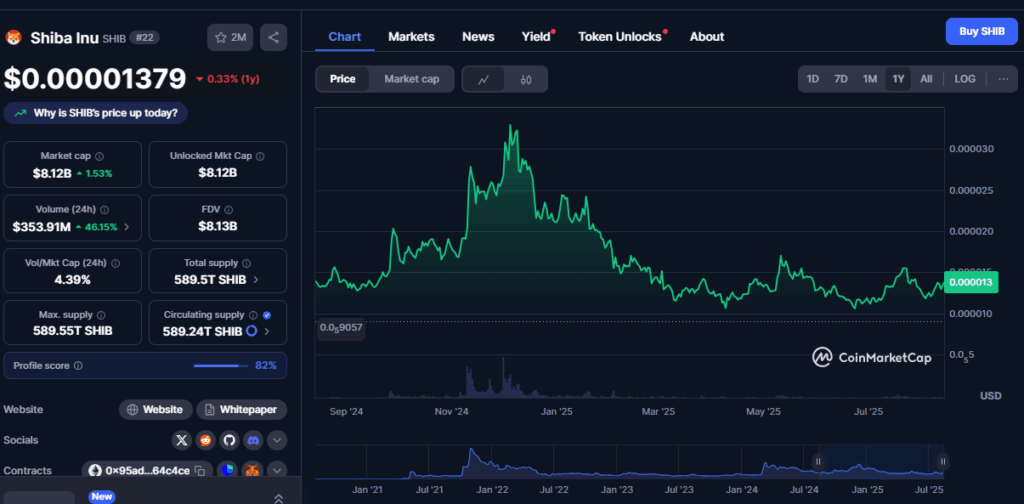Open Volume (24h) info icon
The image size is (1024, 504).
104,210
